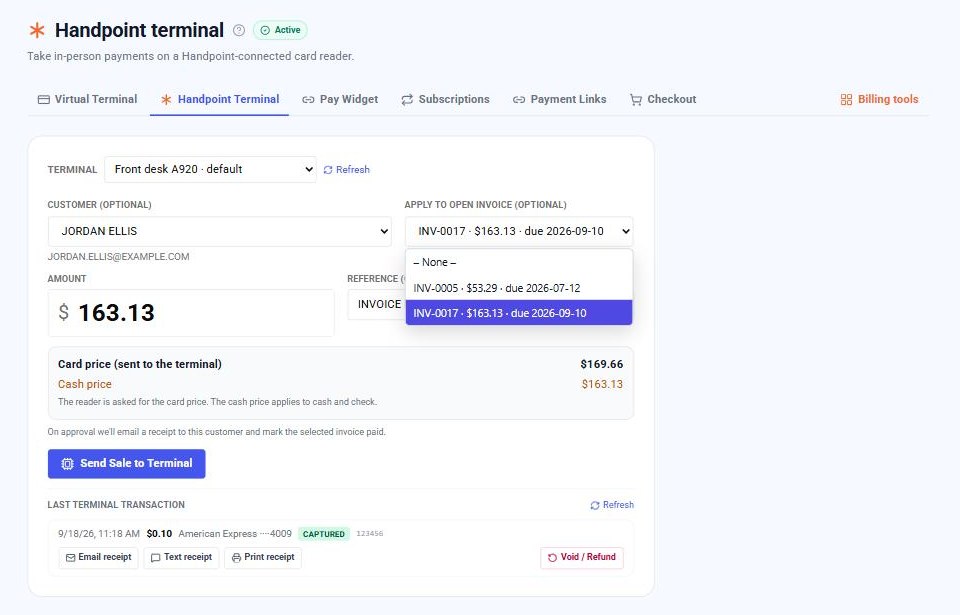
Task: Click the Reference input field showing INVOICE
Action: click(x=376, y=304)
